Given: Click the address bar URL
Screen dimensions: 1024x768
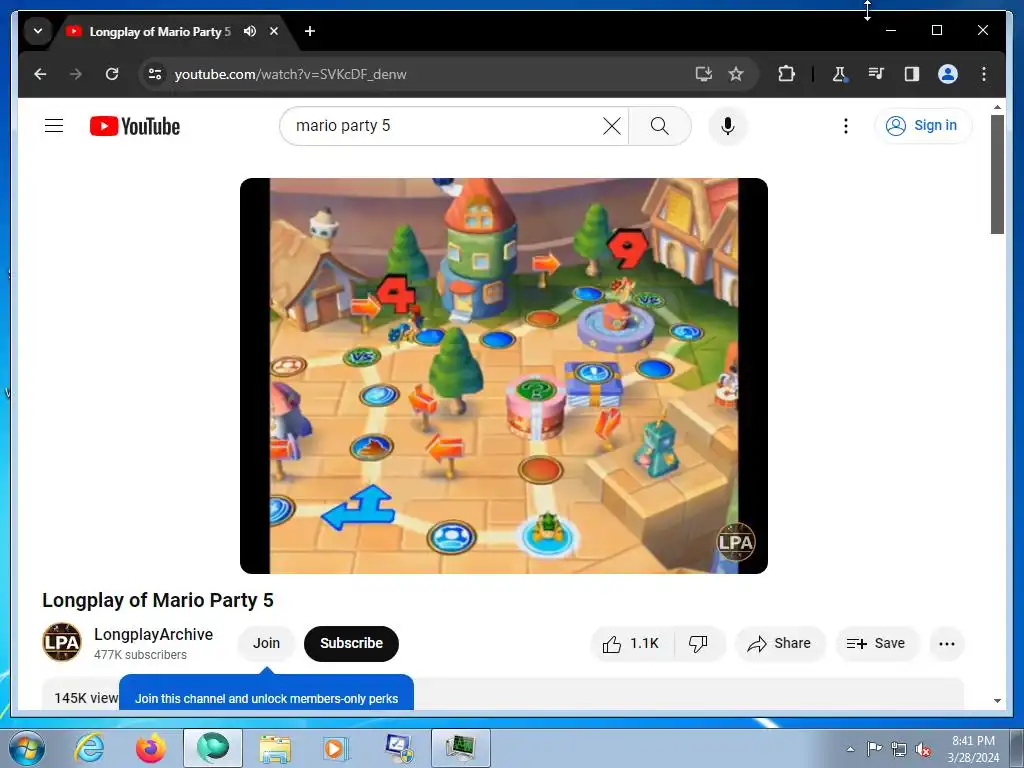Looking at the screenshot, I should pyautogui.click(x=290, y=74).
